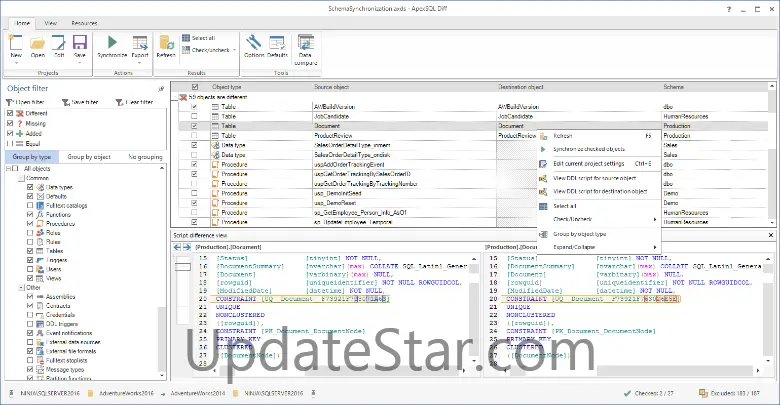Toggle the Missing objects checkbox
This screenshot has width=780, height=405.
click(x=10, y=123)
